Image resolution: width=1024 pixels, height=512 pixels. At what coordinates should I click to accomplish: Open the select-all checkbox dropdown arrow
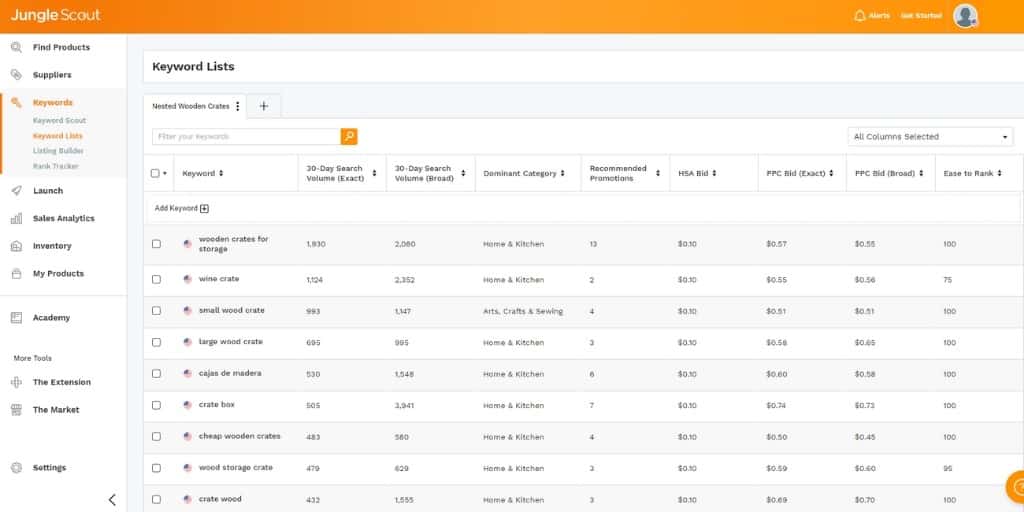[x=165, y=174]
